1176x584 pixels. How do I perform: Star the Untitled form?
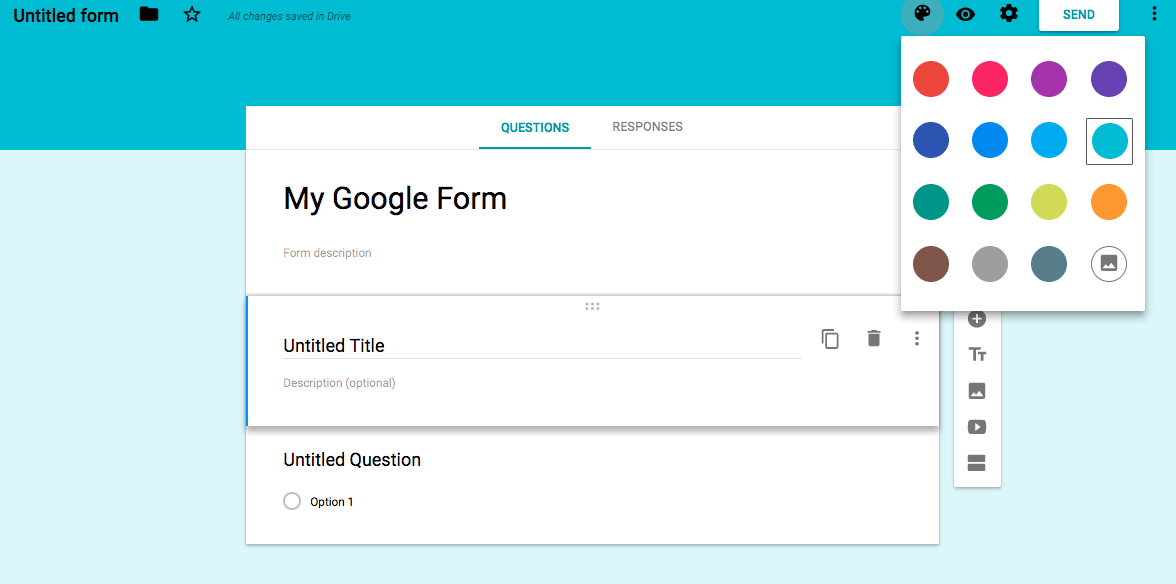coord(191,15)
